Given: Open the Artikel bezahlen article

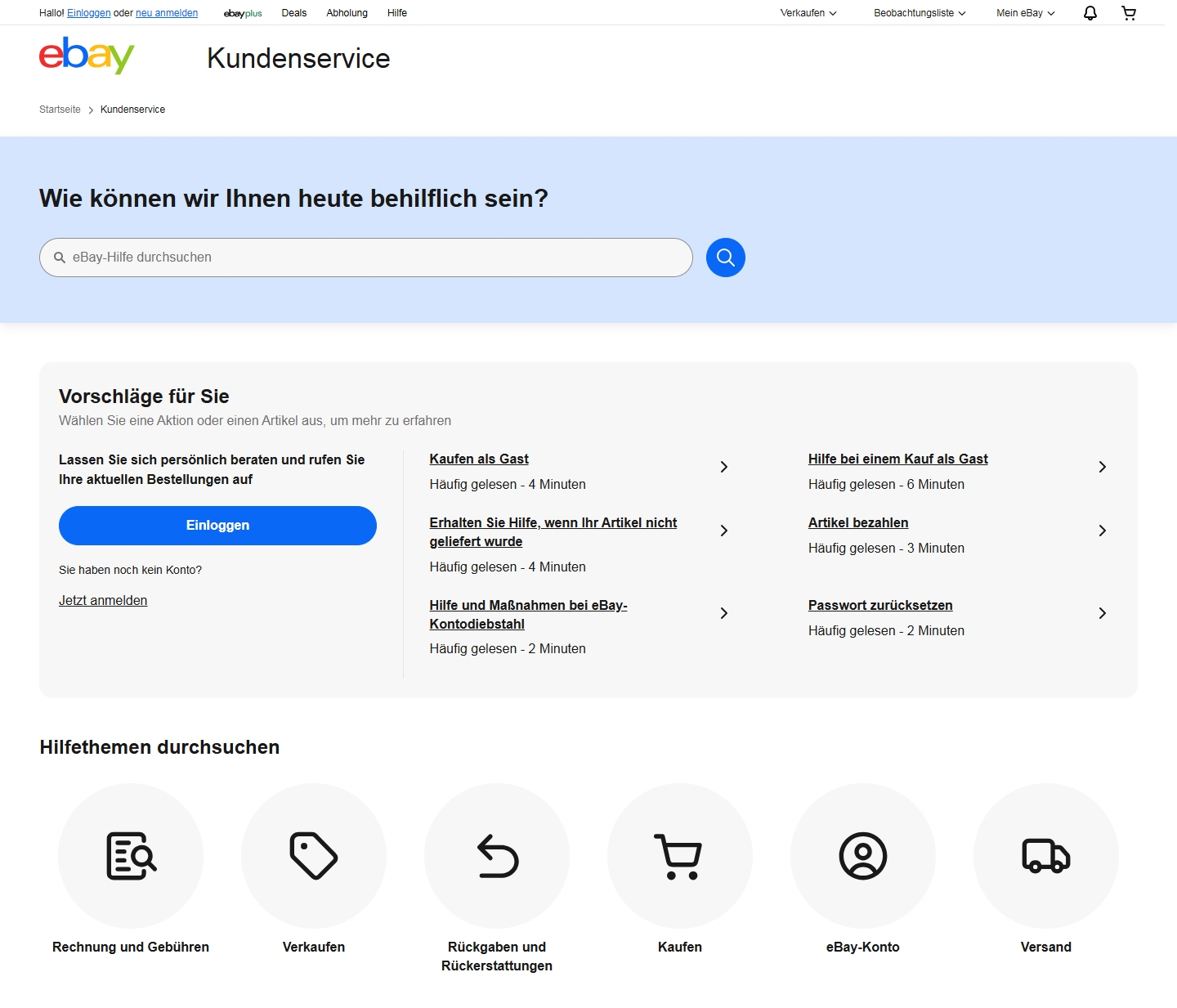Looking at the screenshot, I should 858,523.
